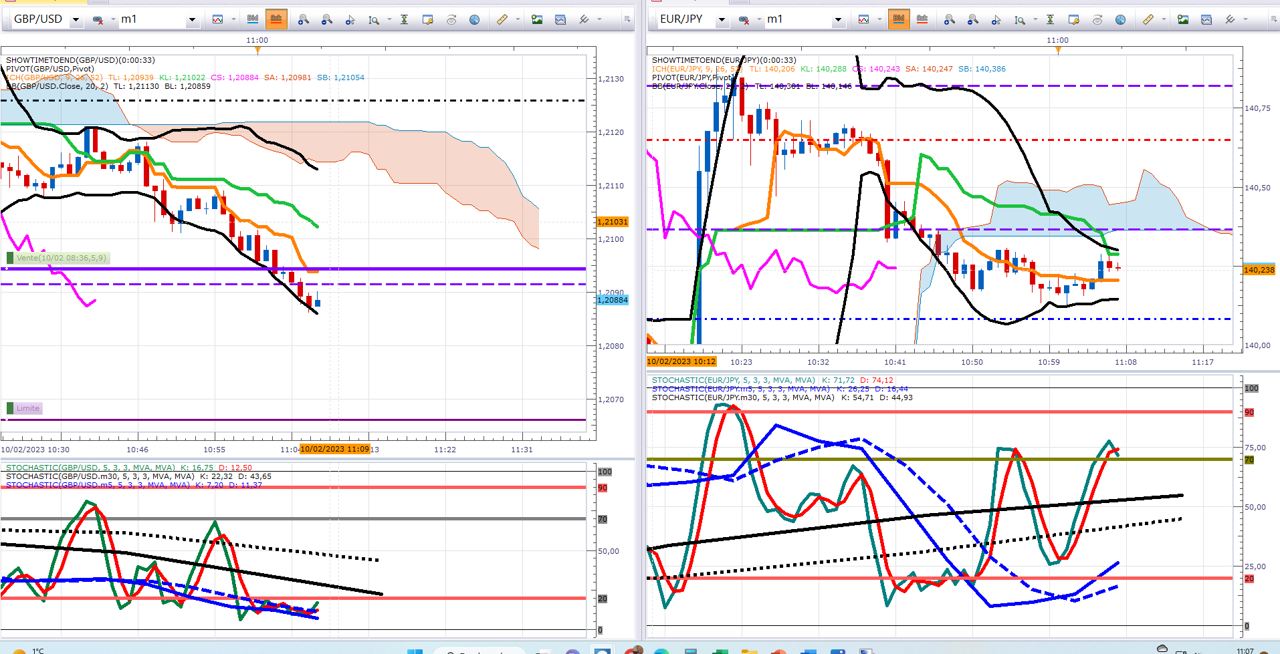Screen dimensions: 1280x654
Task: Select the ruler drawing tool in EUR/JPY toolbar
Action: [1148, 19]
